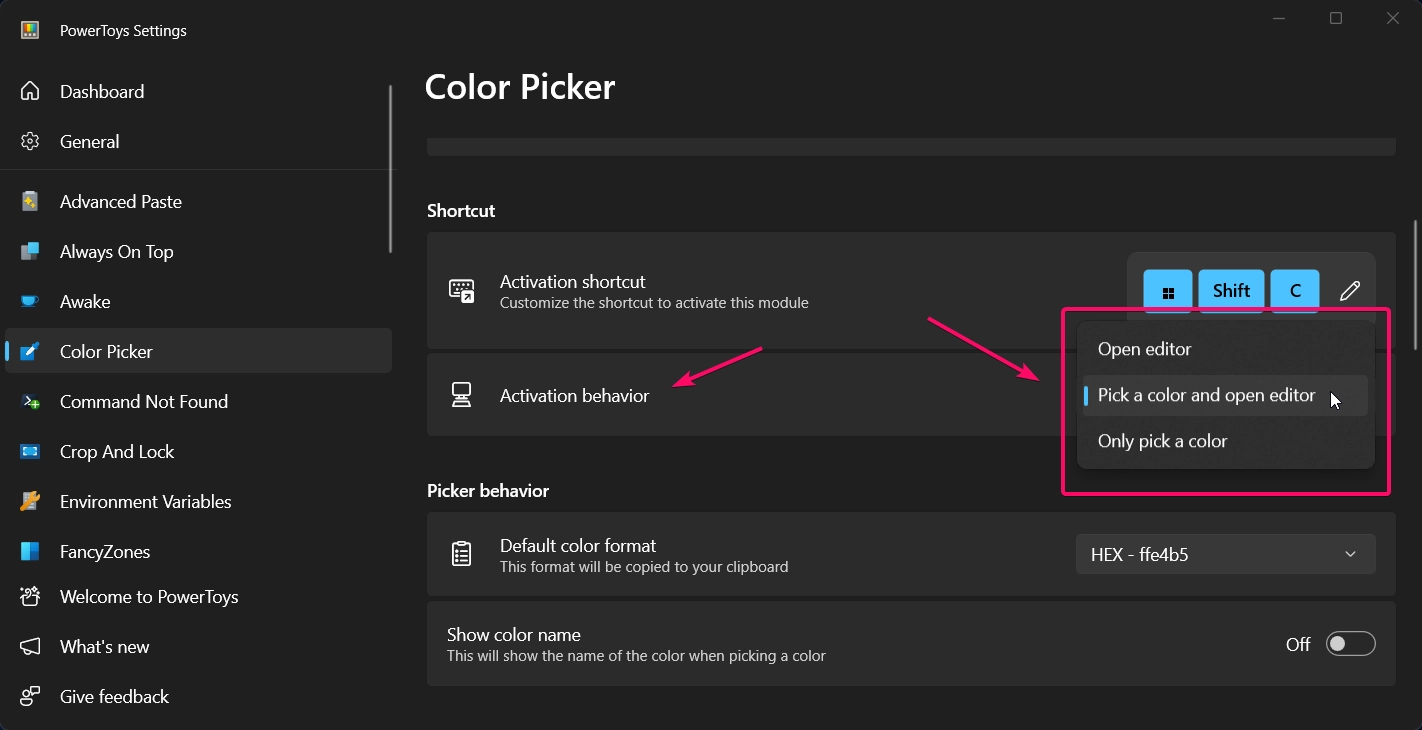The image size is (1422, 730).
Task: Select Color Picker in the sidebar
Action: (x=198, y=351)
